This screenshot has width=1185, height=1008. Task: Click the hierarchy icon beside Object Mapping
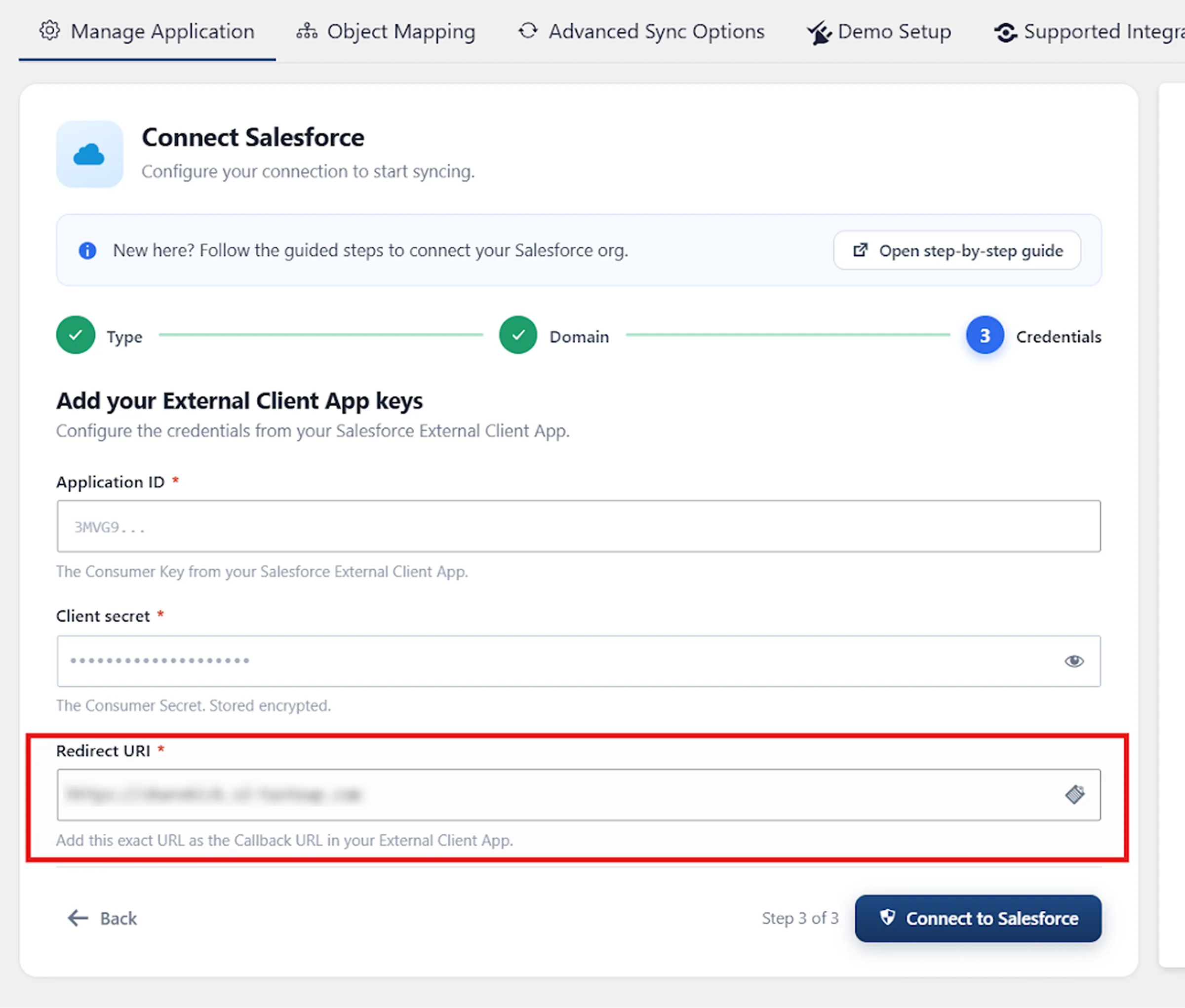click(307, 31)
